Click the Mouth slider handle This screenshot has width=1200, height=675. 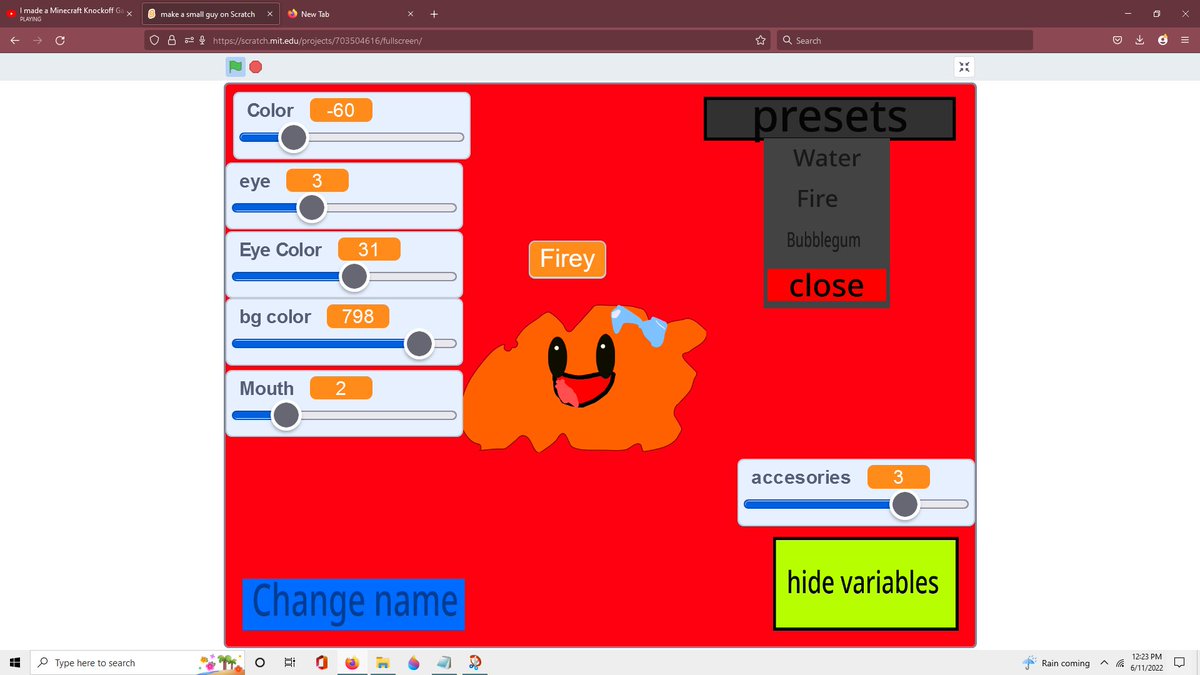click(286, 415)
